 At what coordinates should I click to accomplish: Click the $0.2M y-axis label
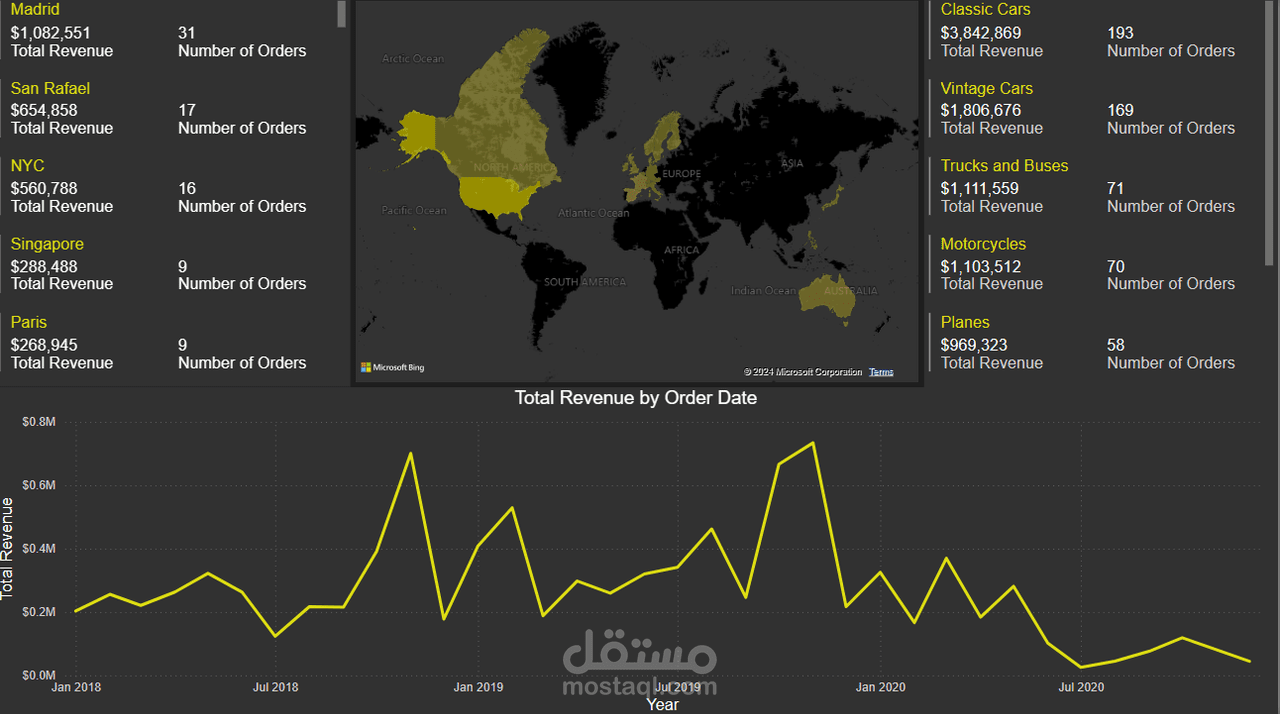(39, 612)
